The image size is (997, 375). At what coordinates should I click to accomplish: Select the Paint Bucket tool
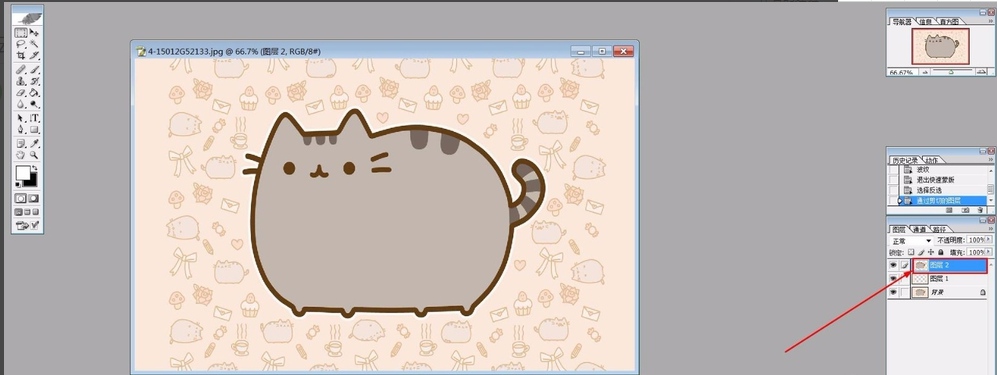pyautogui.click(x=34, y=93)
